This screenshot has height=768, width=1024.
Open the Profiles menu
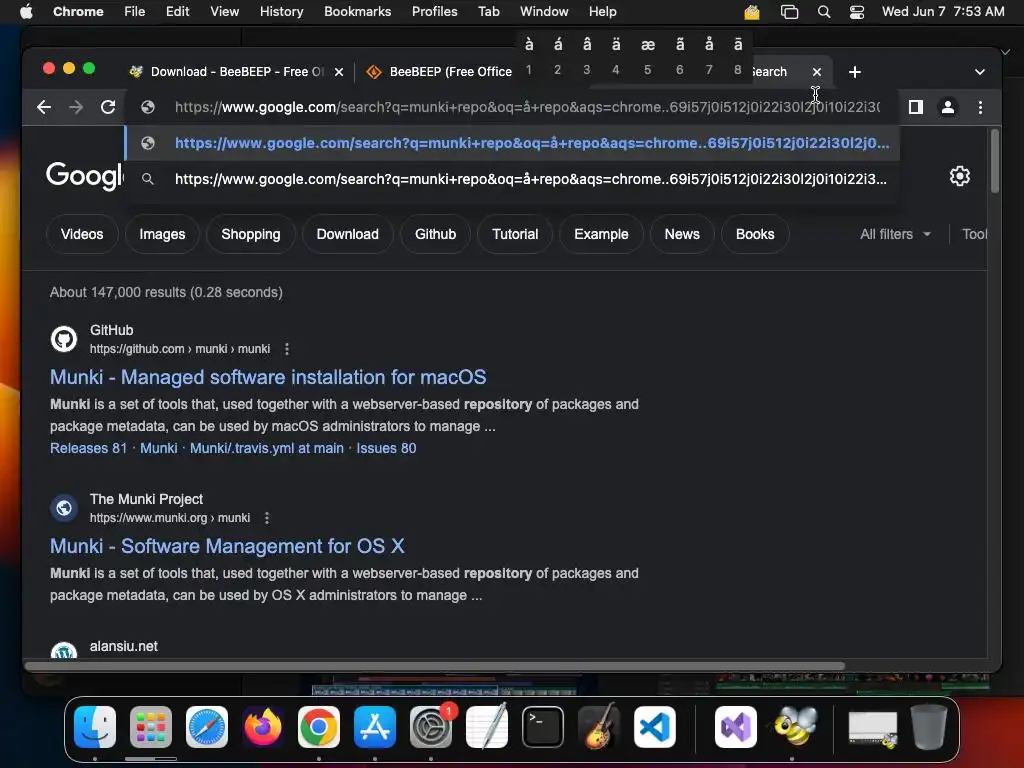point(434,11)
